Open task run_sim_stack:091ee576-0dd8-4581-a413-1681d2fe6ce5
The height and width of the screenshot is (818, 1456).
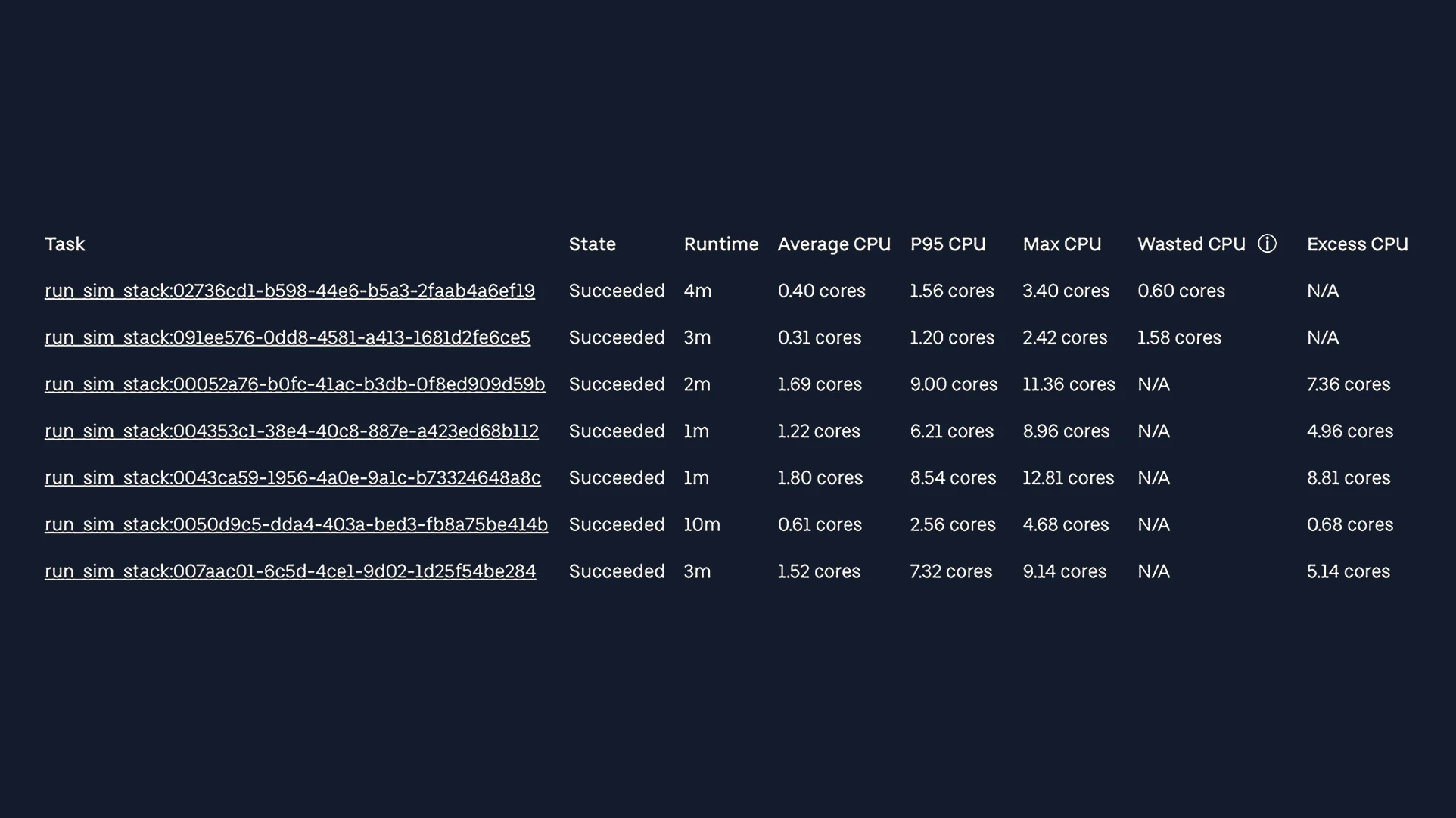pos(287,337)
